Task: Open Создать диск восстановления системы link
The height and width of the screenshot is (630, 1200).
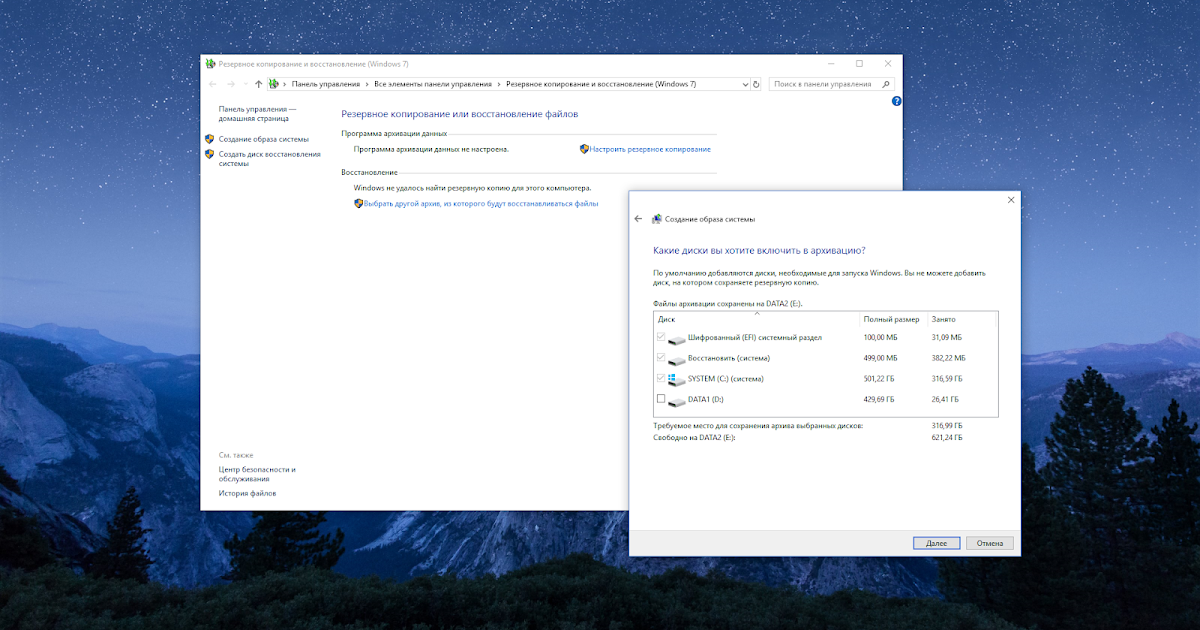Action: (270, 159)
